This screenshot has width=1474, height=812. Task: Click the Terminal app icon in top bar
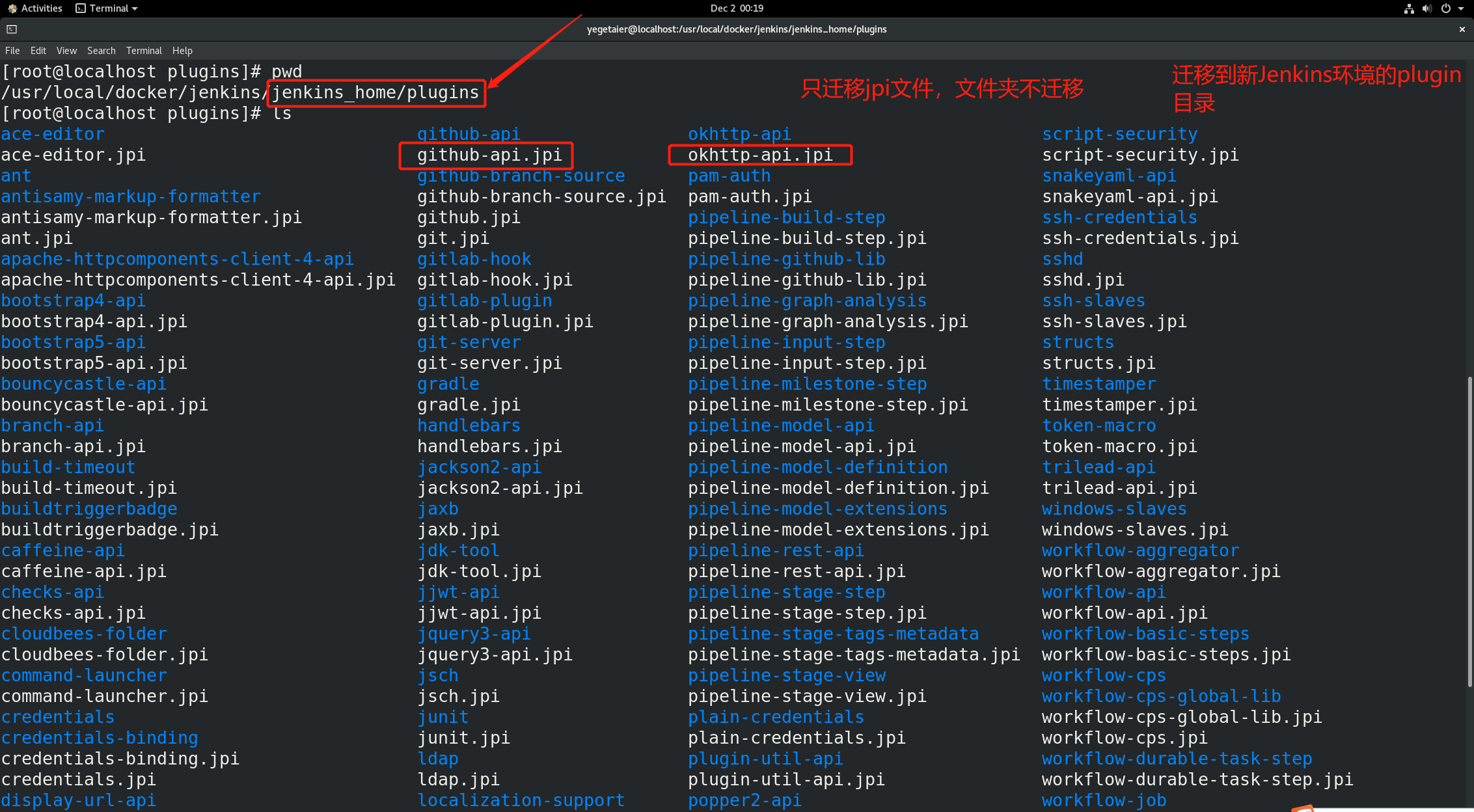pos(81,8)
